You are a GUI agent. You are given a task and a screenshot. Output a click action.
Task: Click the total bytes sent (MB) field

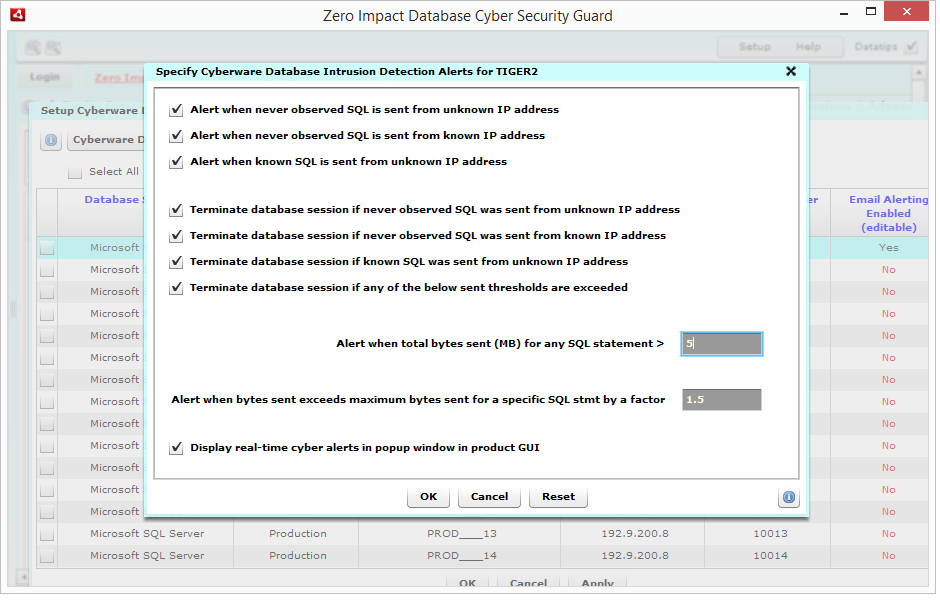click(721, 344)
